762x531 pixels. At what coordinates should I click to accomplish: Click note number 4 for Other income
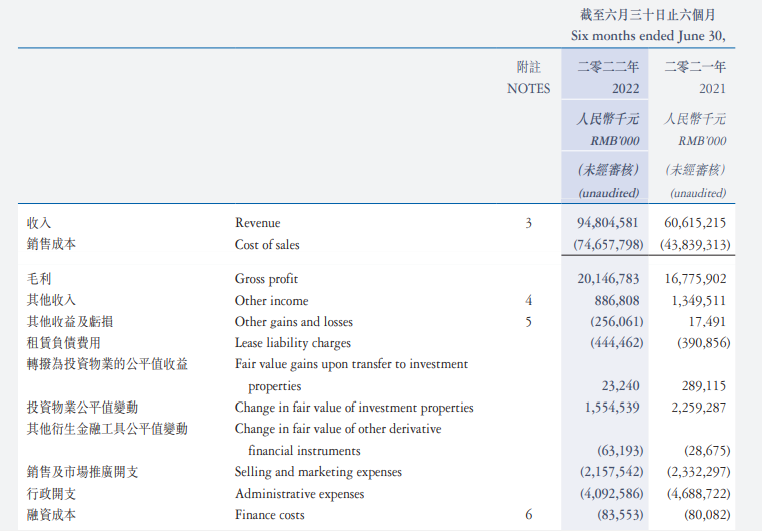[x=529, y=300]
